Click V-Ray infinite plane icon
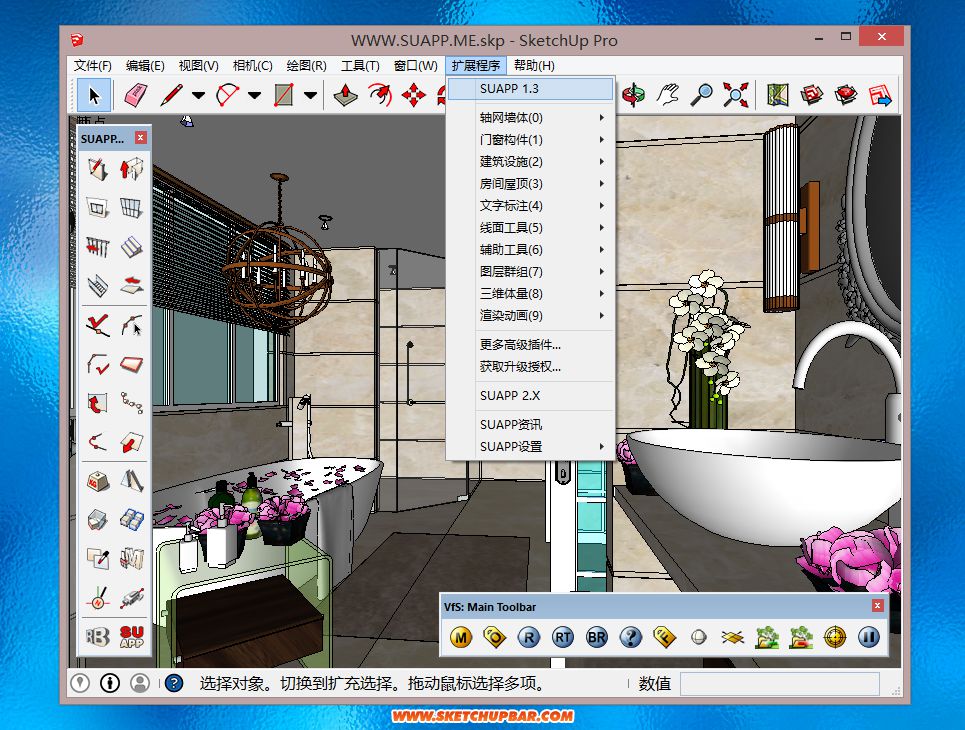 point(732,637)
